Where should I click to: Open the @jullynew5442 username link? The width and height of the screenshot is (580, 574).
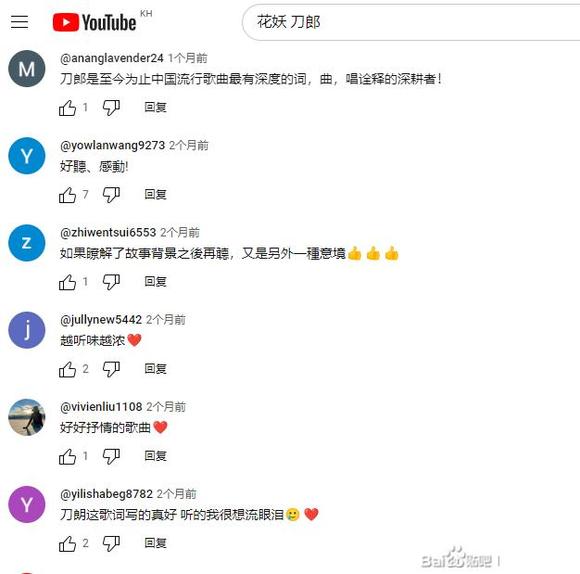point(101,320)
